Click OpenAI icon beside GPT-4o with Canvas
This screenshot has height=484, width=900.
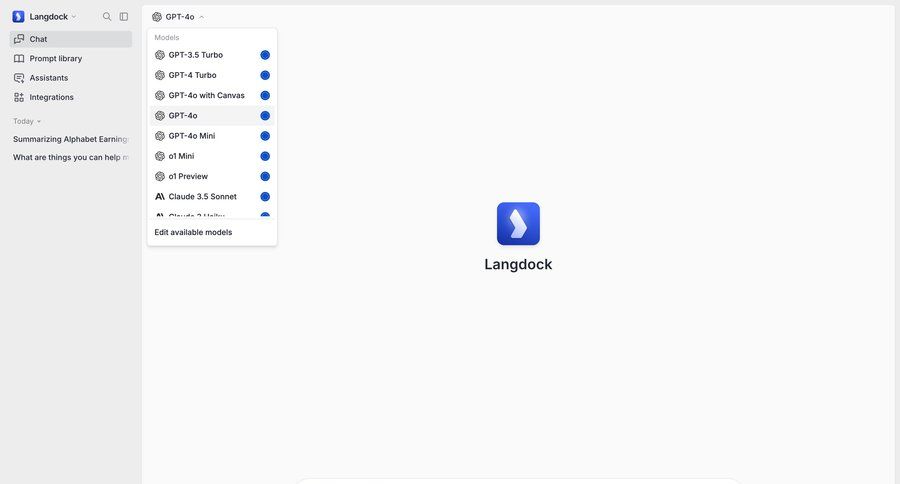160,95
